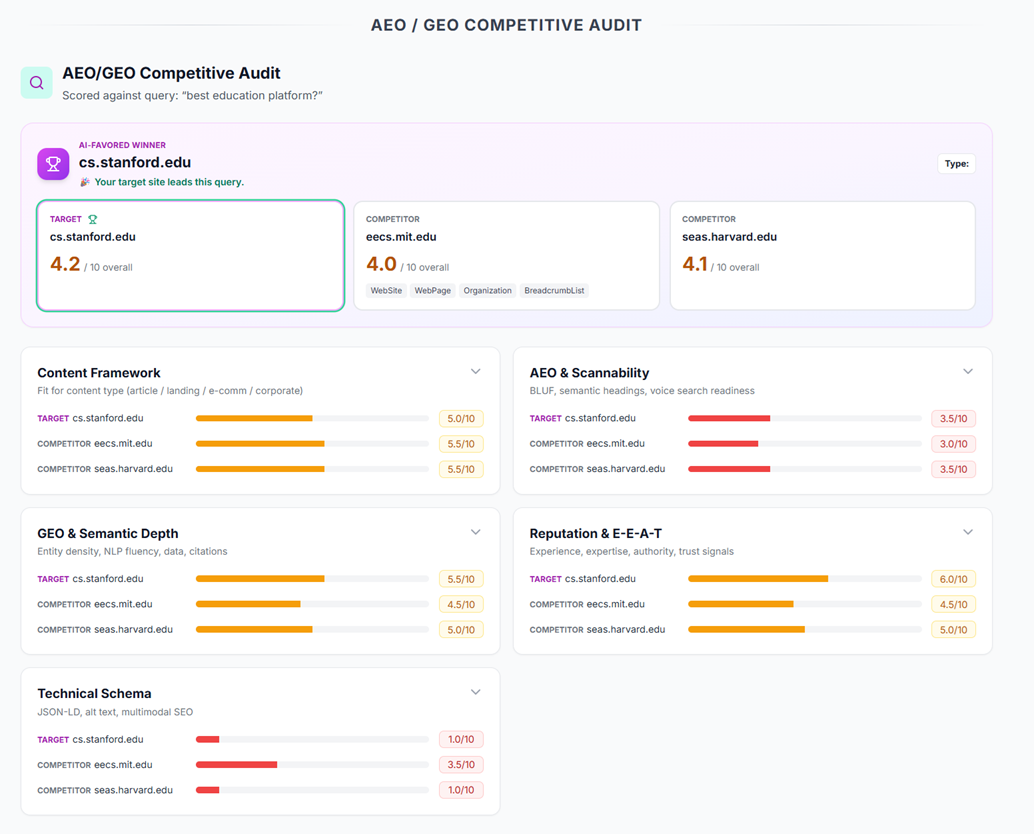Select the cs.stanford.edu target card
Image resolution: width=1034 pixels, height=834 pixels.
(x=191, y=255)
